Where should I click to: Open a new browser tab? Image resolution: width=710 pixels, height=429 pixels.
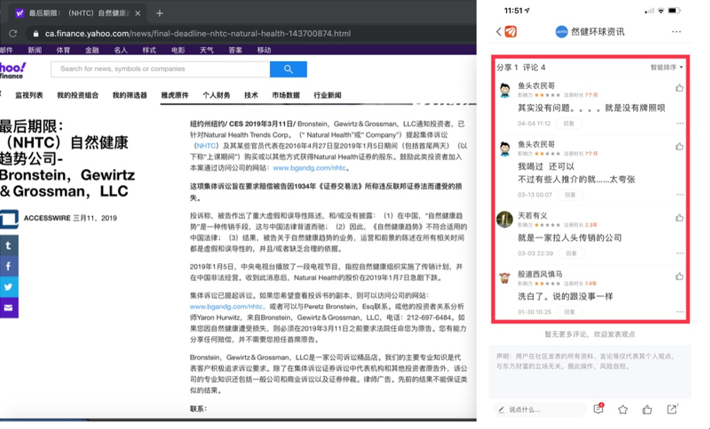(x=159, y=13)
